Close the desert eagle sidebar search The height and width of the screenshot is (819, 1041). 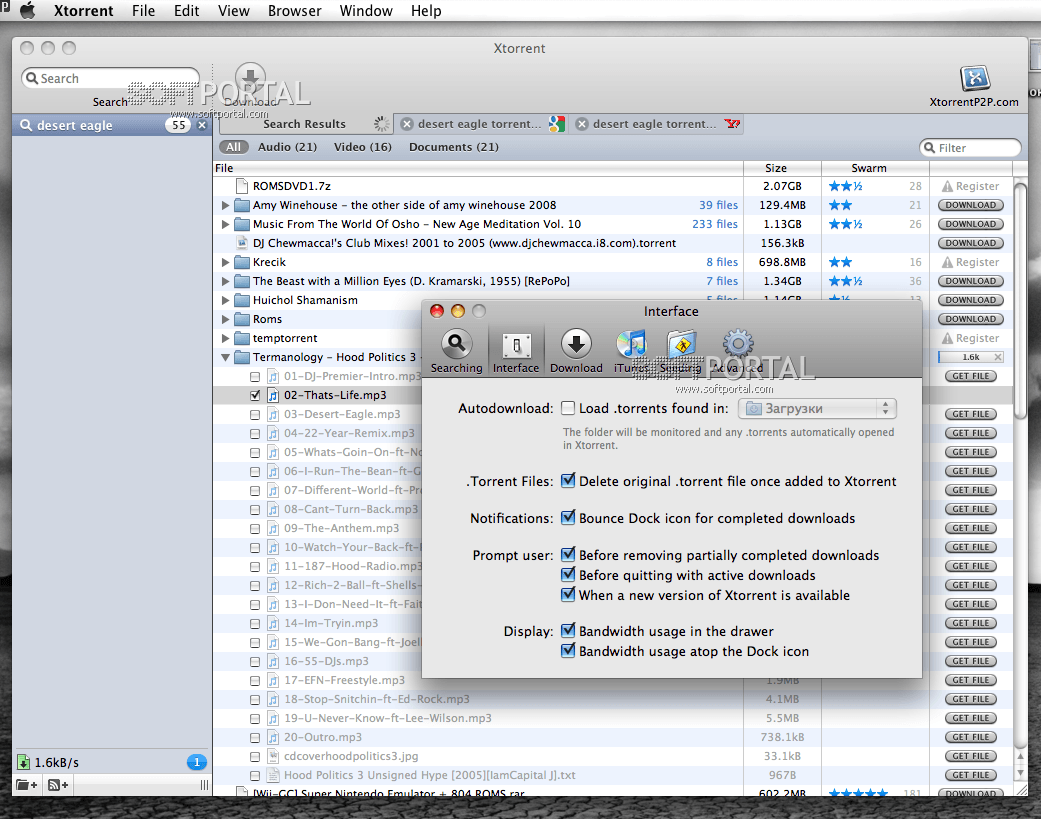coord(202,125)
